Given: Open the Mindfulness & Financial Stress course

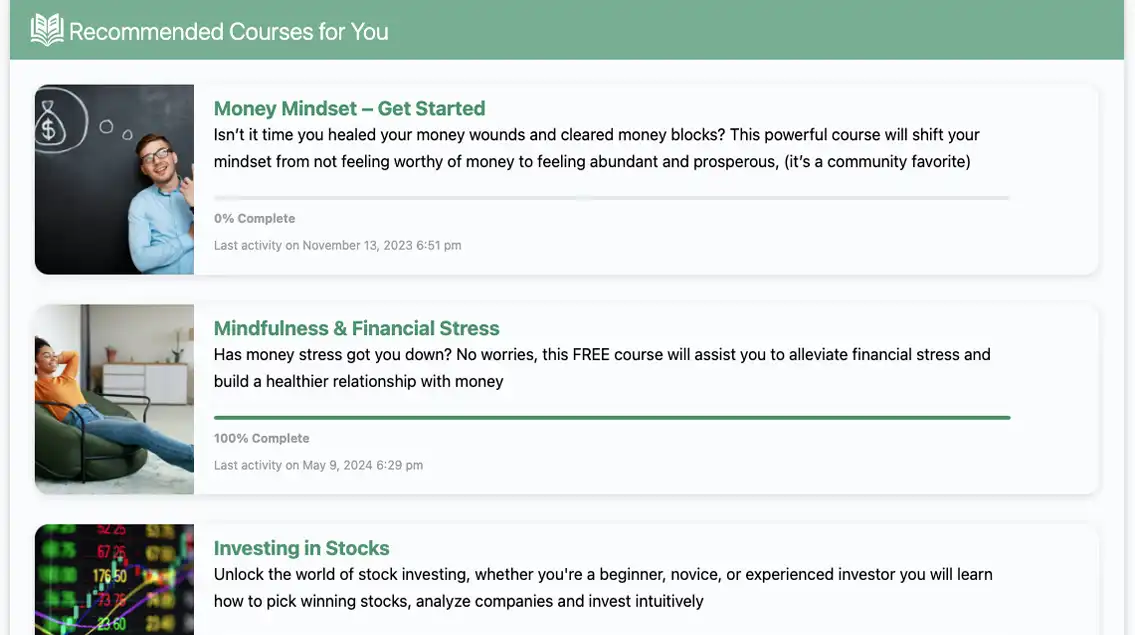Looking at the screenshot, I should [x=356, y=328].
